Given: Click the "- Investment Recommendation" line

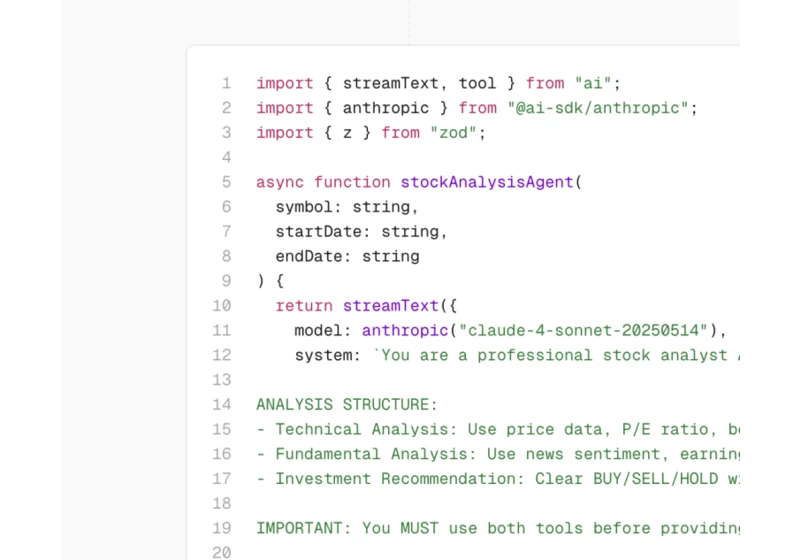Looking at the screenshot, I should pyautogui.click(x=498, y=478).
